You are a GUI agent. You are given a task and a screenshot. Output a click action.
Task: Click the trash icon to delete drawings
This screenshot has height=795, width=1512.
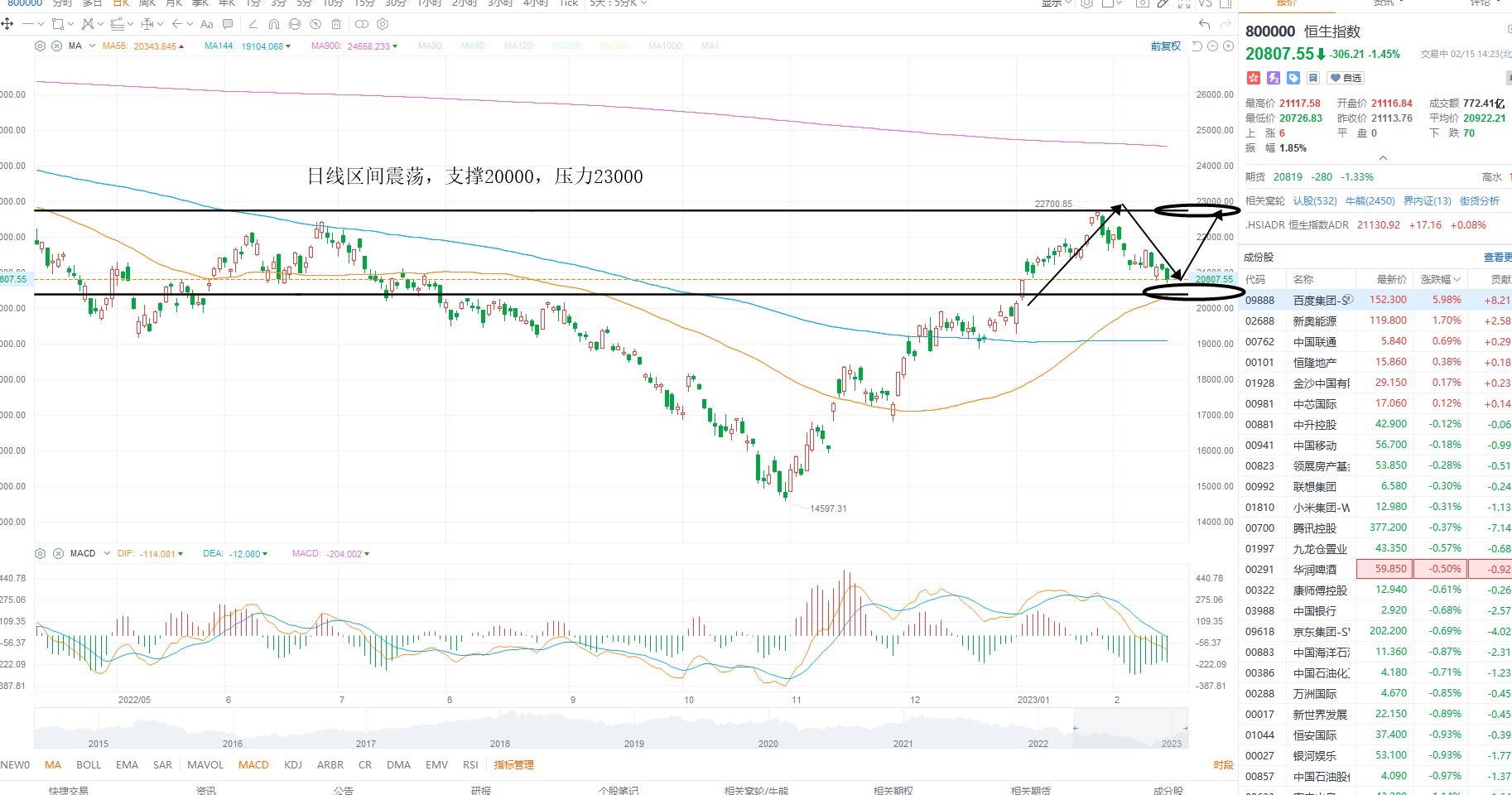click(x=336, y=24)
